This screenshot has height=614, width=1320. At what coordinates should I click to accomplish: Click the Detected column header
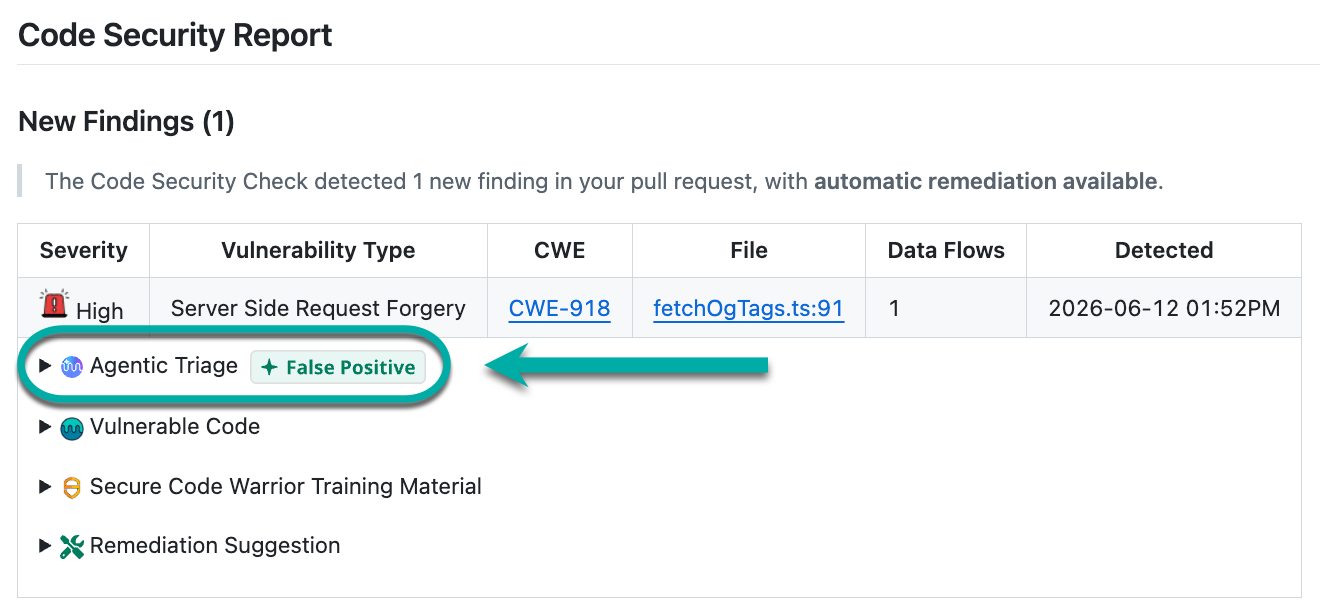point(1164,250)
